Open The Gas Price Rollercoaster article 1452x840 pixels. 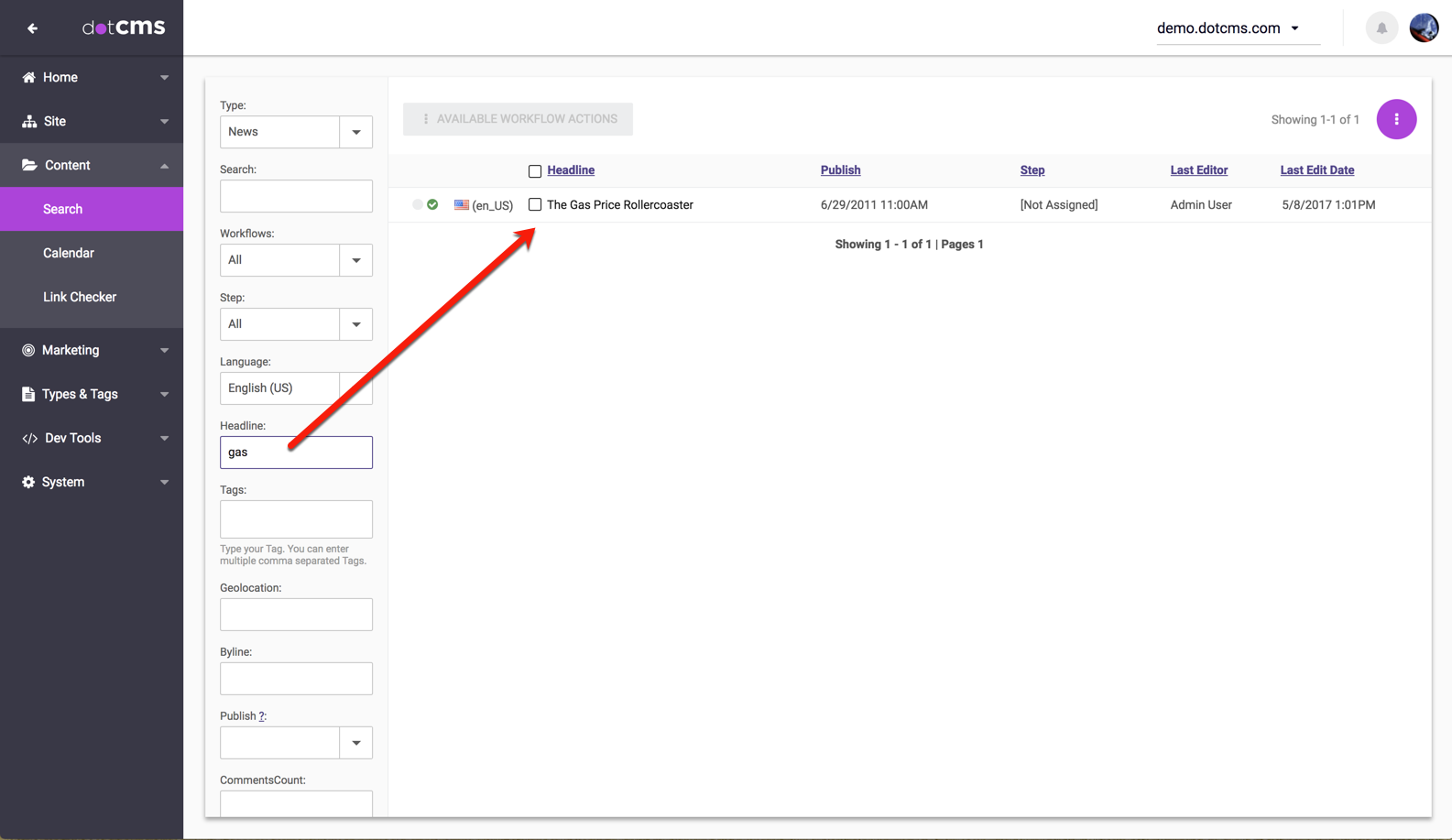[x=619, y=205]
